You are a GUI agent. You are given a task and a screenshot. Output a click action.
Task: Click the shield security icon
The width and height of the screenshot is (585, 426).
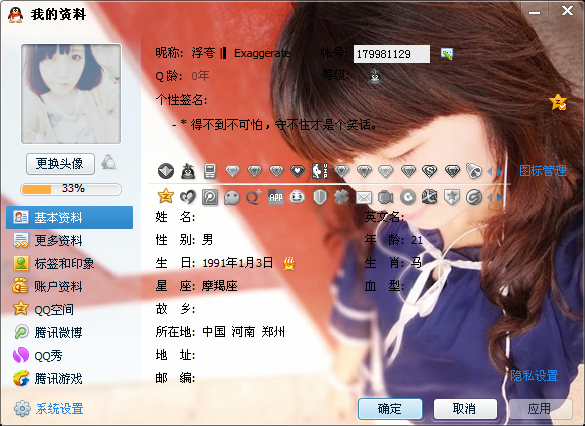point(320,197)
